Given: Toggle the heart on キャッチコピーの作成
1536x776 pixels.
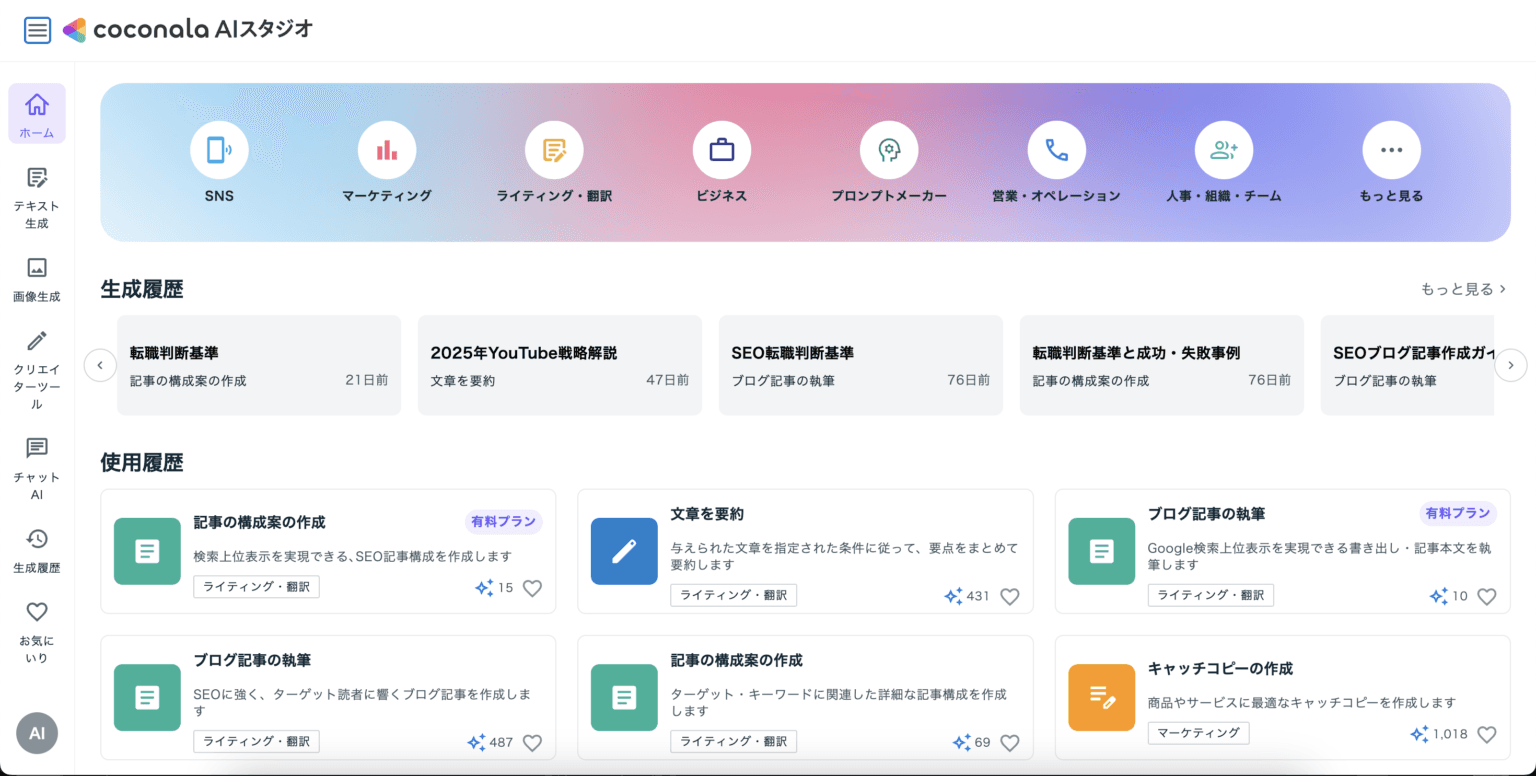Looking at the screenshot, I should click(x=1486, y=733).
